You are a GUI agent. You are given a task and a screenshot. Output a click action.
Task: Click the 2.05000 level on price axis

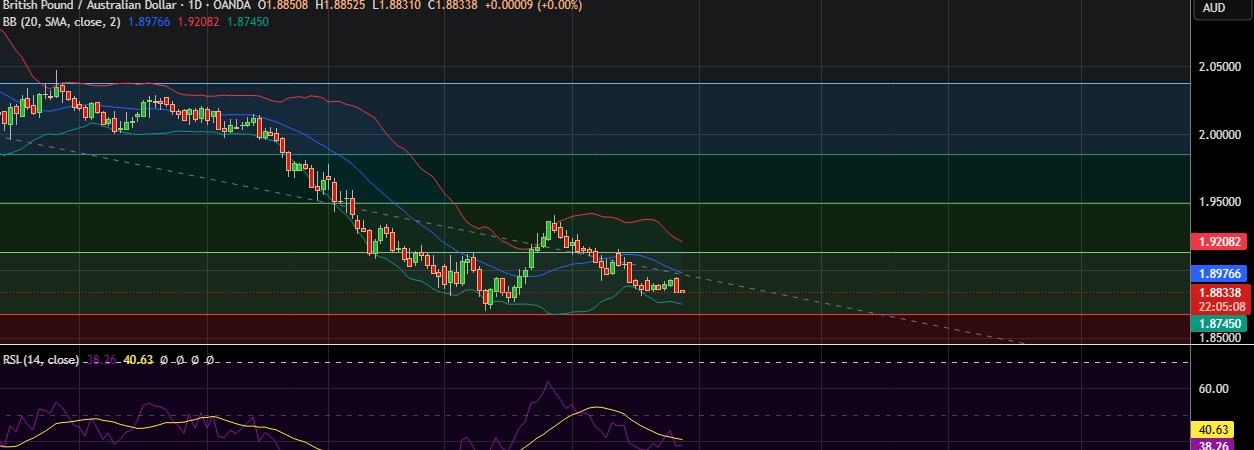click(1220, 67)
